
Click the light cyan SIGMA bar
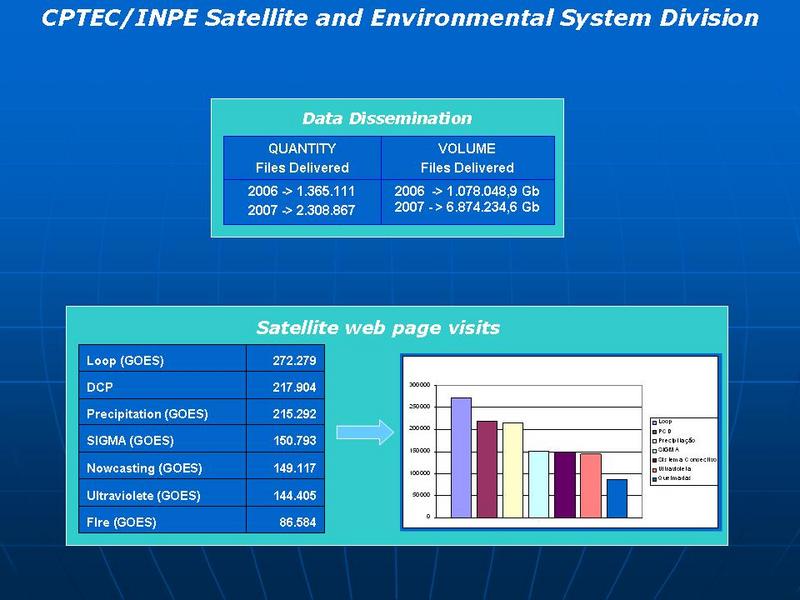coord(539,485)
